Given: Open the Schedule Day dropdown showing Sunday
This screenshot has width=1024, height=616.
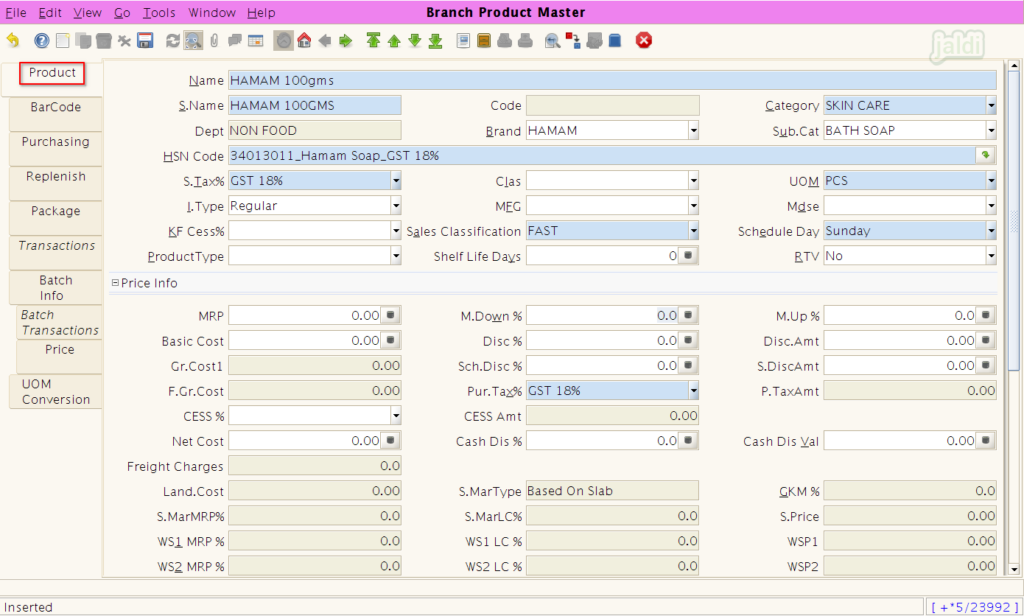Looking at the screenshot, I should click(991, 231).
